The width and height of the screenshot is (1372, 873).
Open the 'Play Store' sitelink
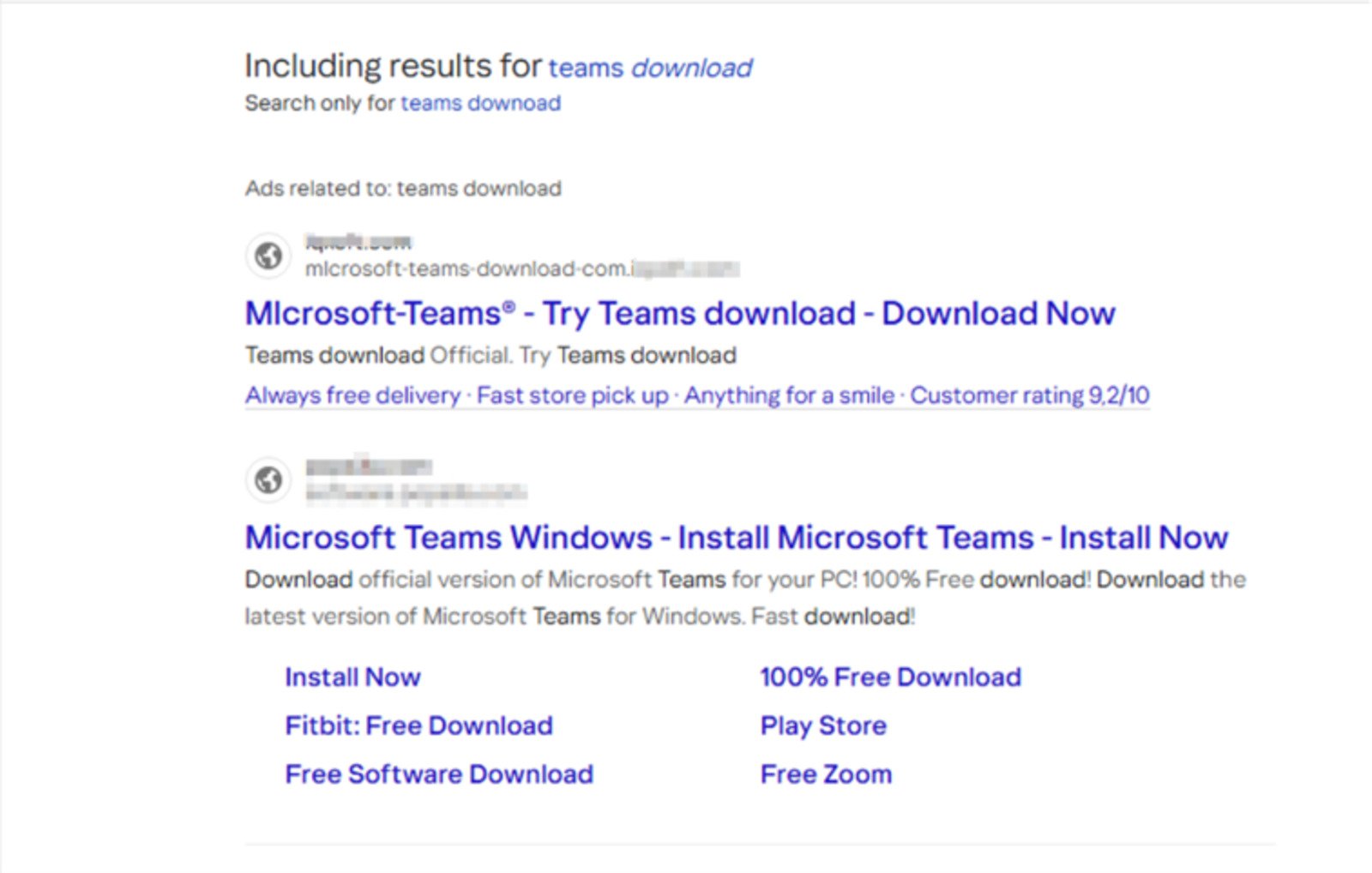823,726
